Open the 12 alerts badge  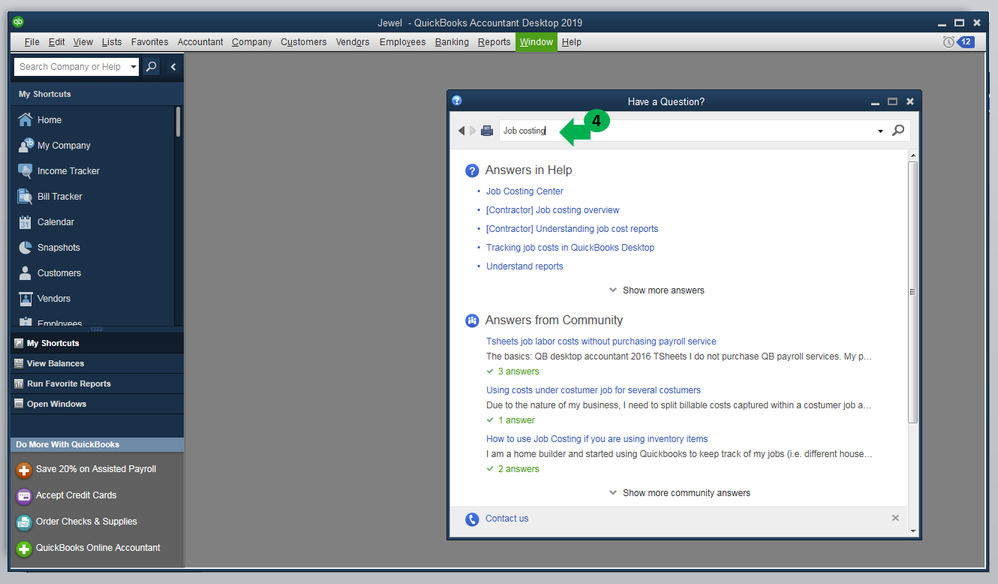pyautogui.click(x=966, y=42)
